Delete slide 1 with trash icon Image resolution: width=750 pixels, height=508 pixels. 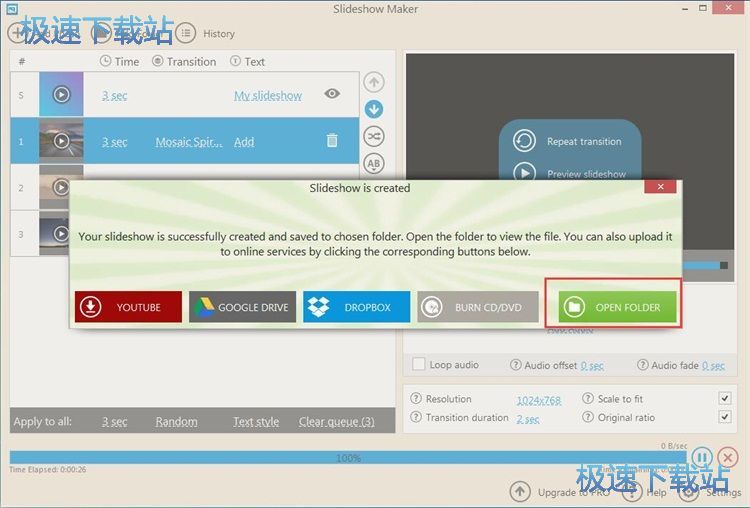332,141
